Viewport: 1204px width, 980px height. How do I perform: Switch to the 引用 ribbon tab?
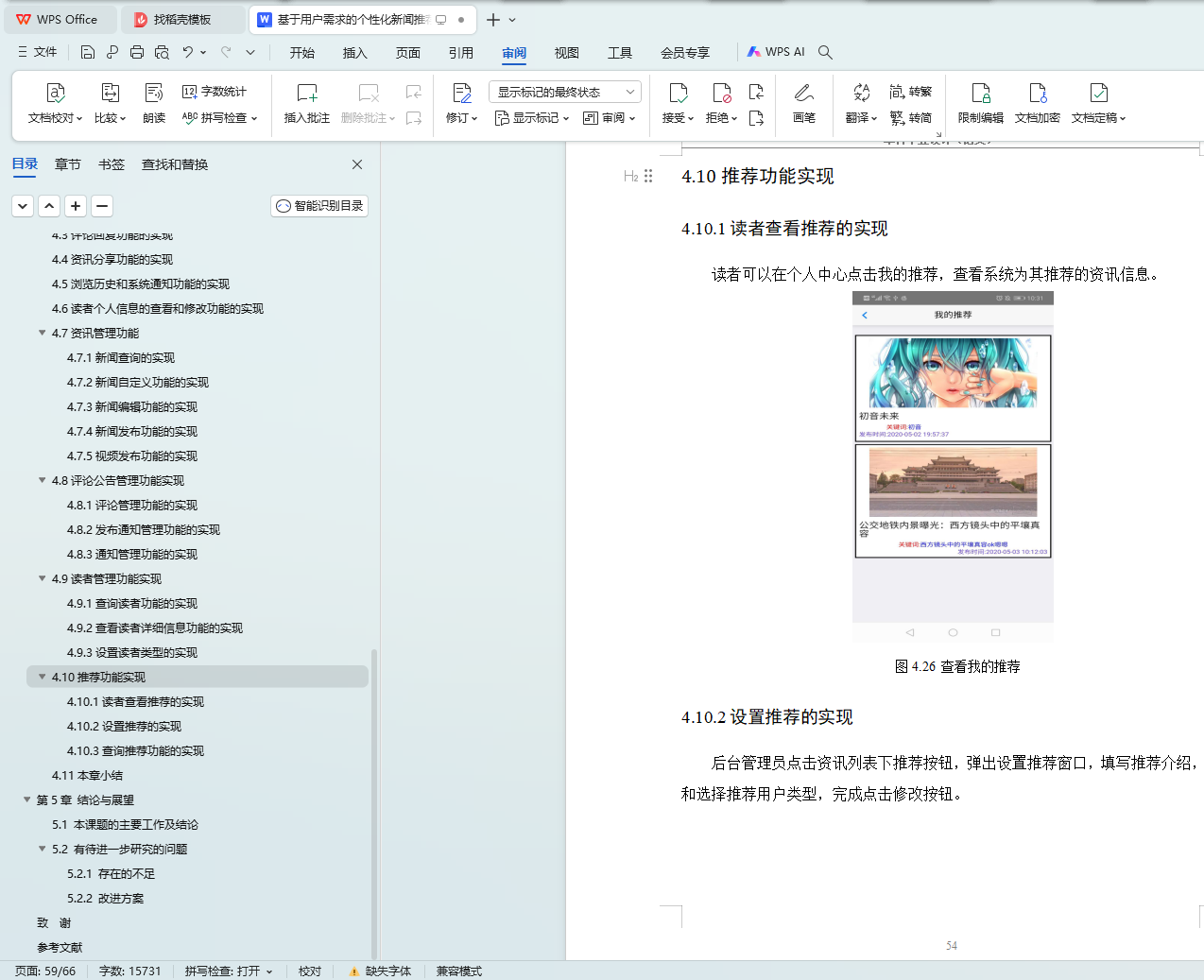(461, 53)
